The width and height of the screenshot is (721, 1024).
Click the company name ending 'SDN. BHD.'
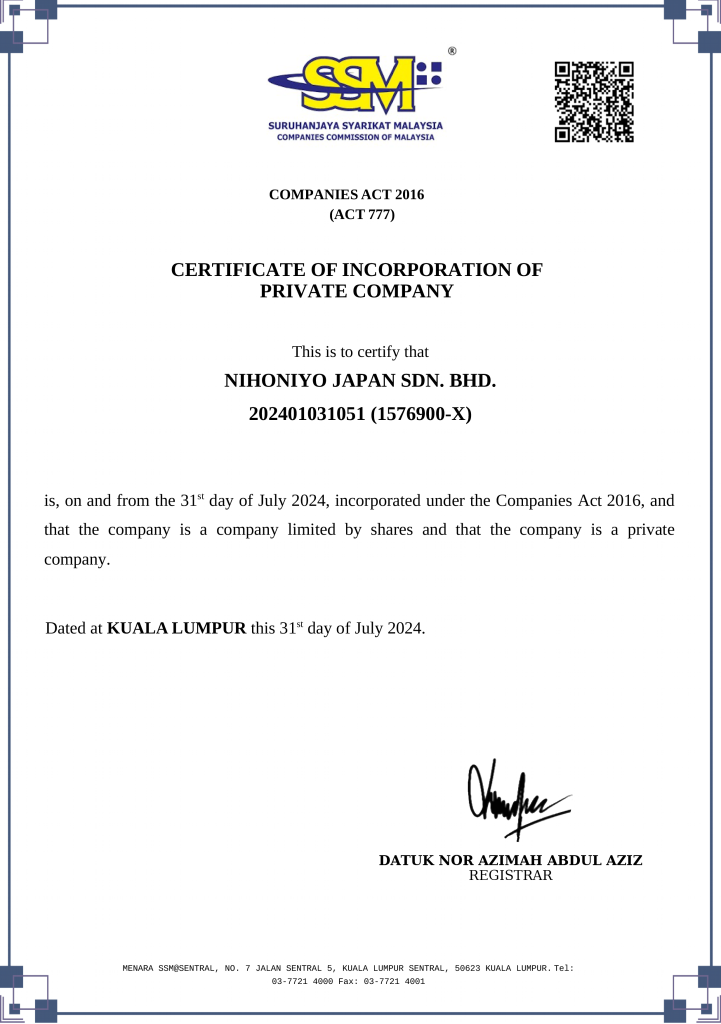pyautogui.click(x=359, y=381)
